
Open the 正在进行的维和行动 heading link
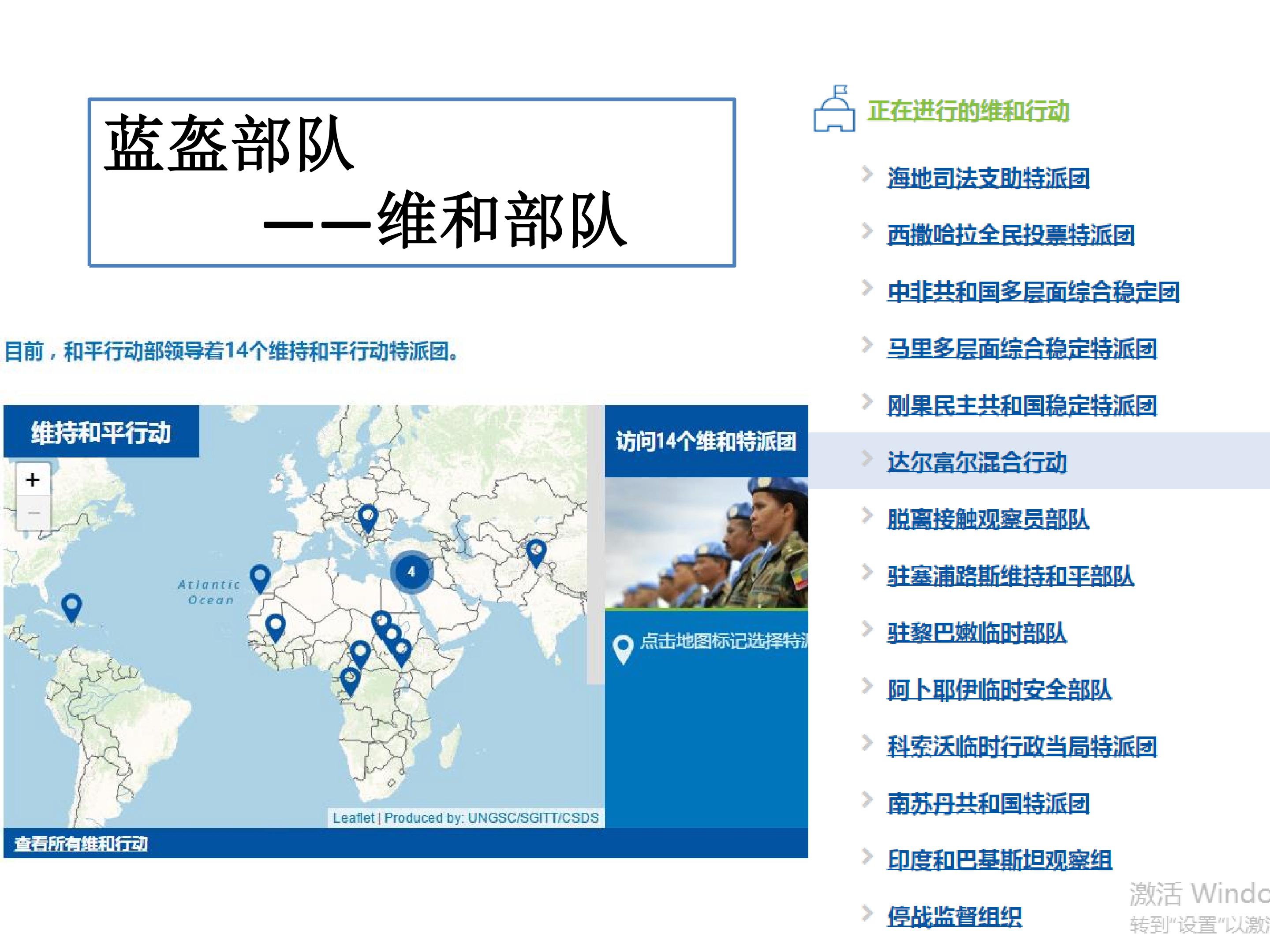click(968, 111)
